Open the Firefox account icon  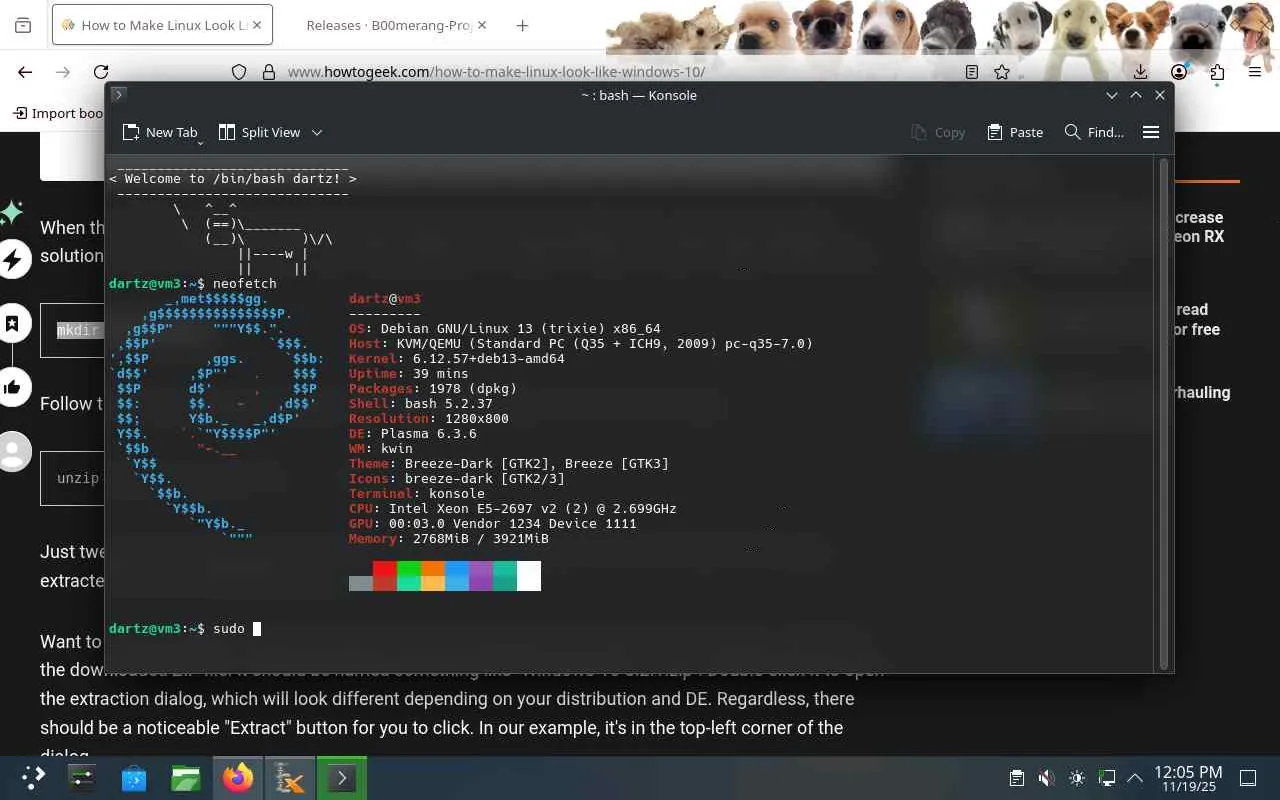click(x=1179, y=72)
